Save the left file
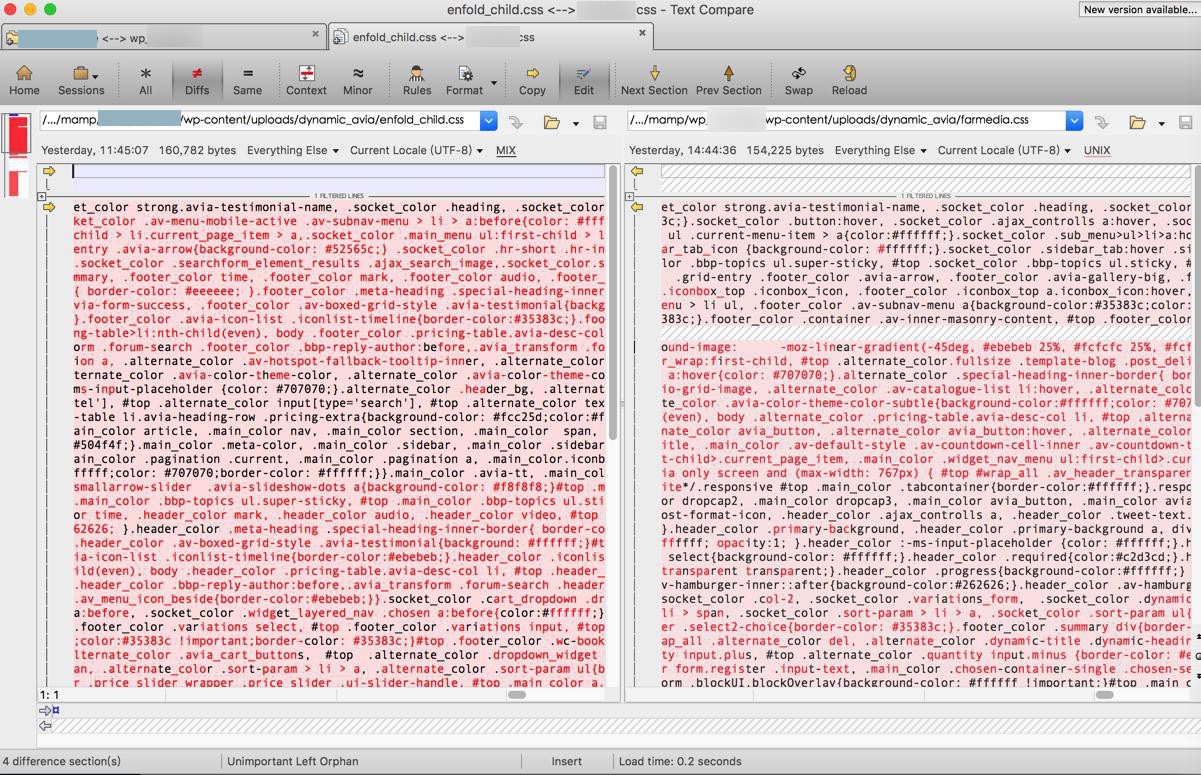This screenshot has height=775, width=1201. [x=600, y=122]
